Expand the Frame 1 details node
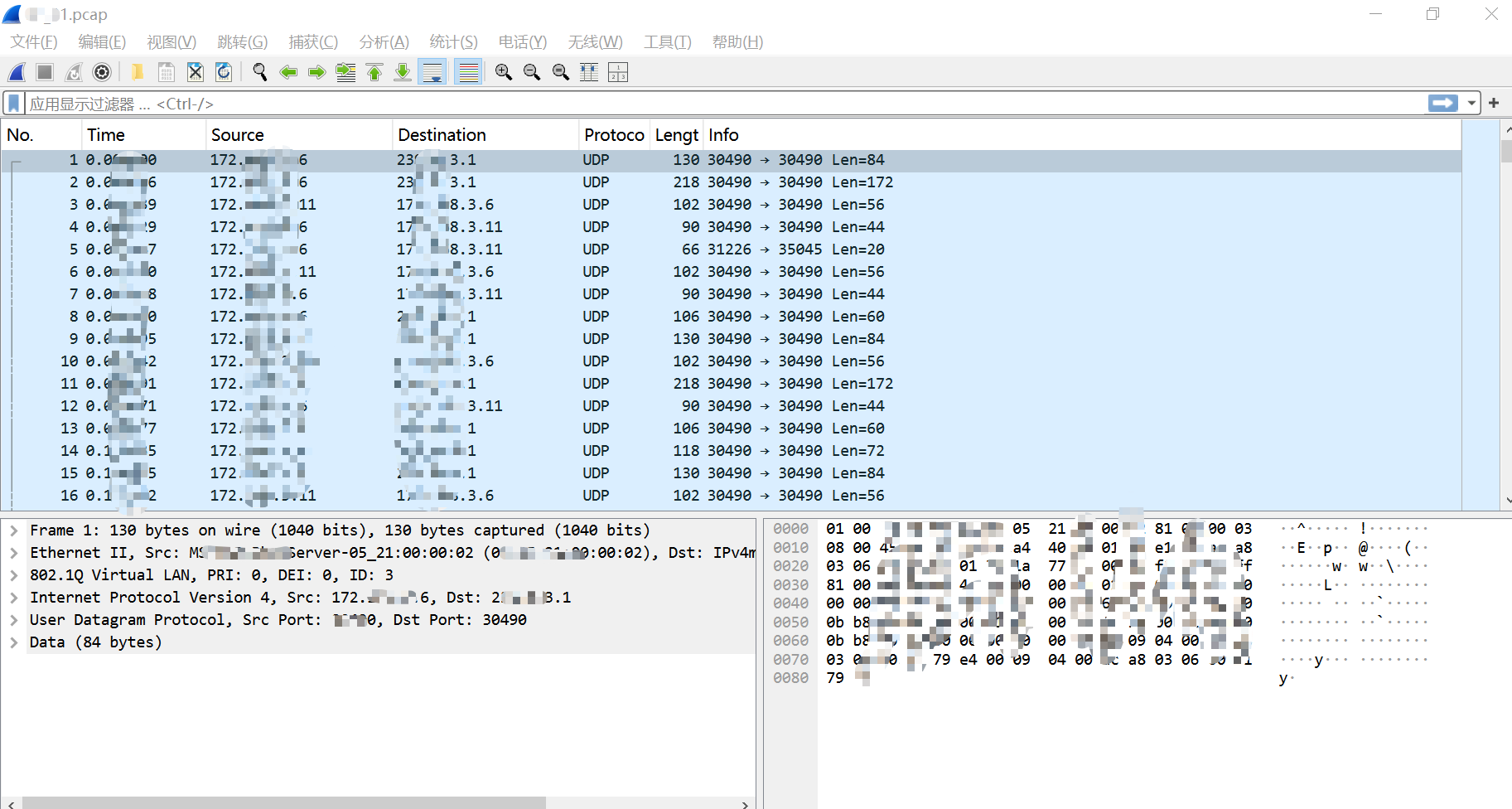 14,530
